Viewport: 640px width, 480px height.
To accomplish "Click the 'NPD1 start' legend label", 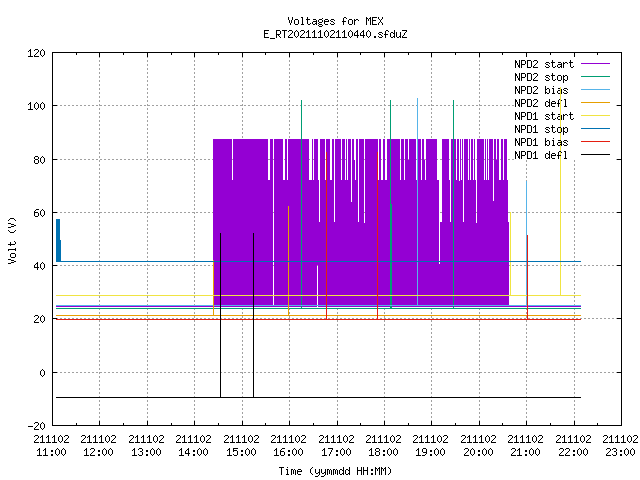I will 544,116.
